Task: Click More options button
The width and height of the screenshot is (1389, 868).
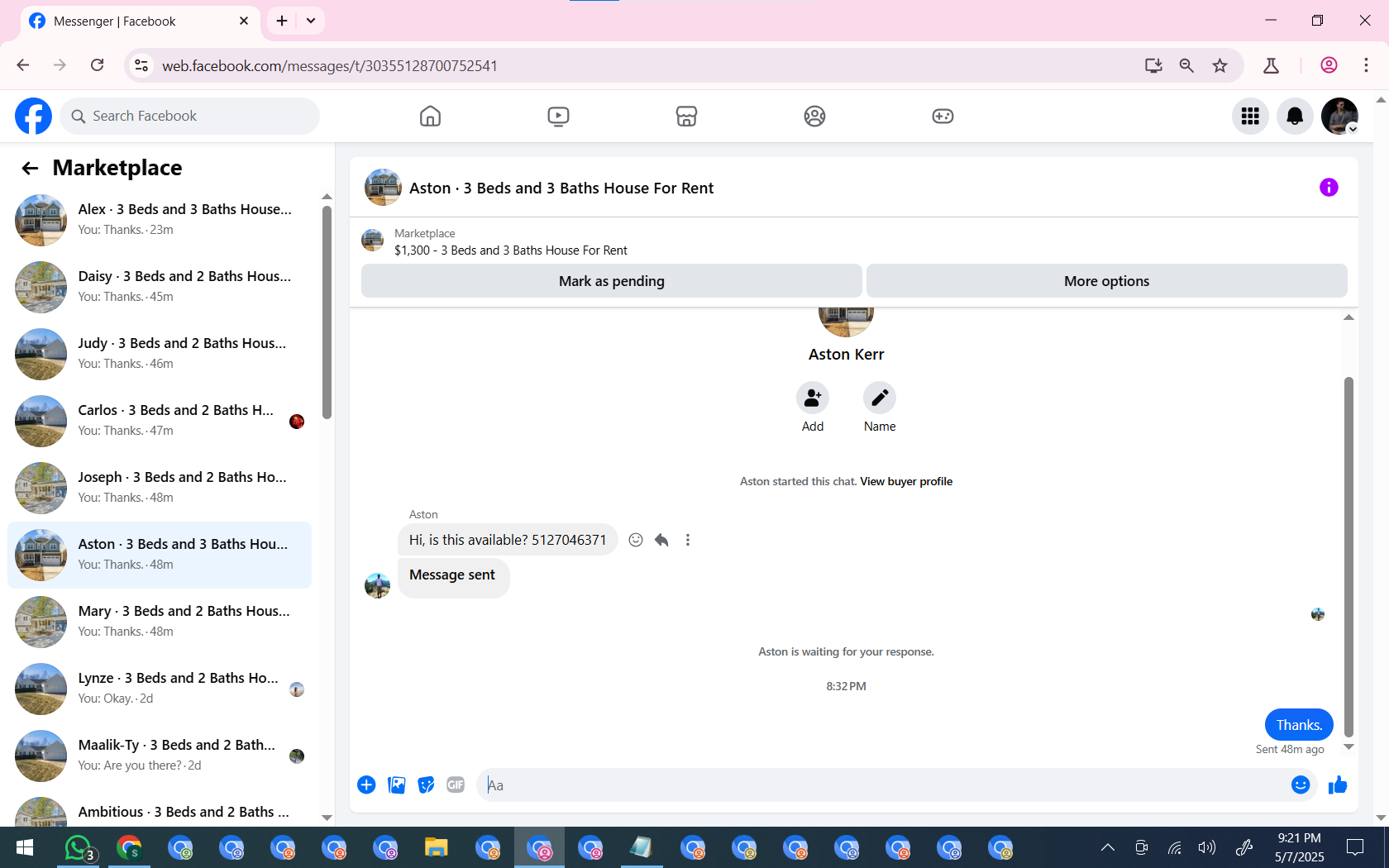Action: pos(1106,281)
